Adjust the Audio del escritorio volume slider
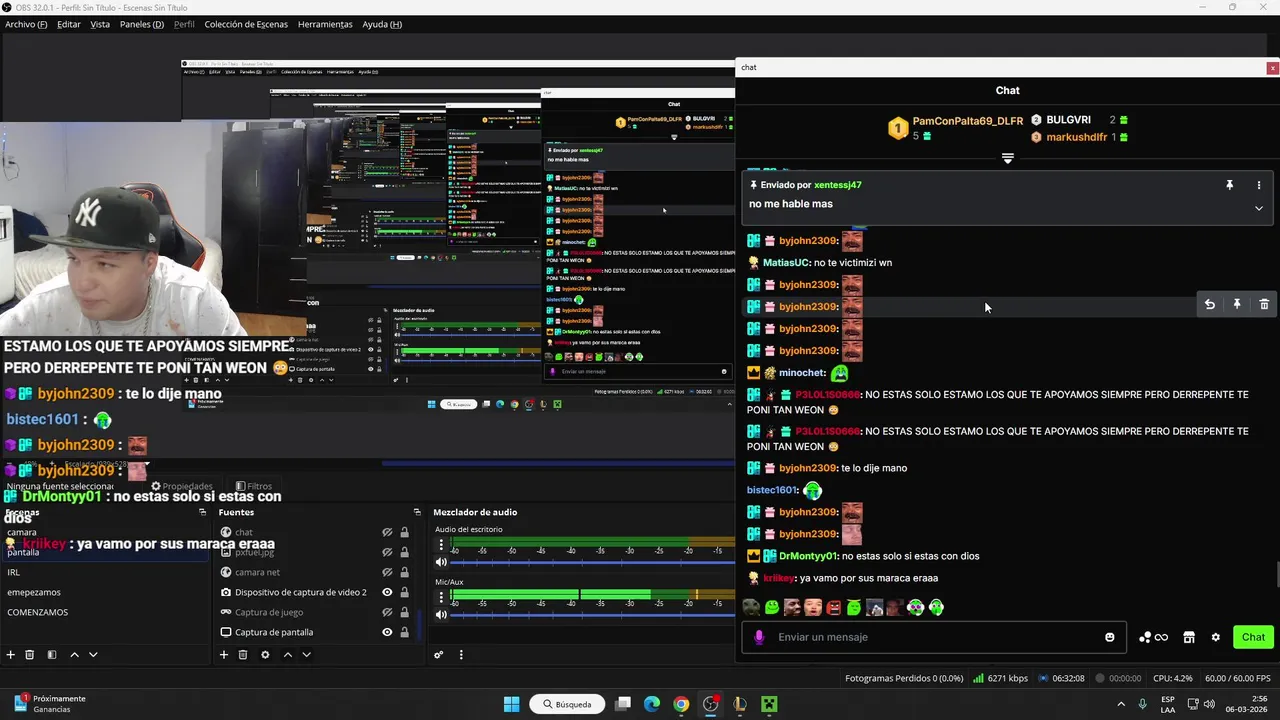 point(595,562)
